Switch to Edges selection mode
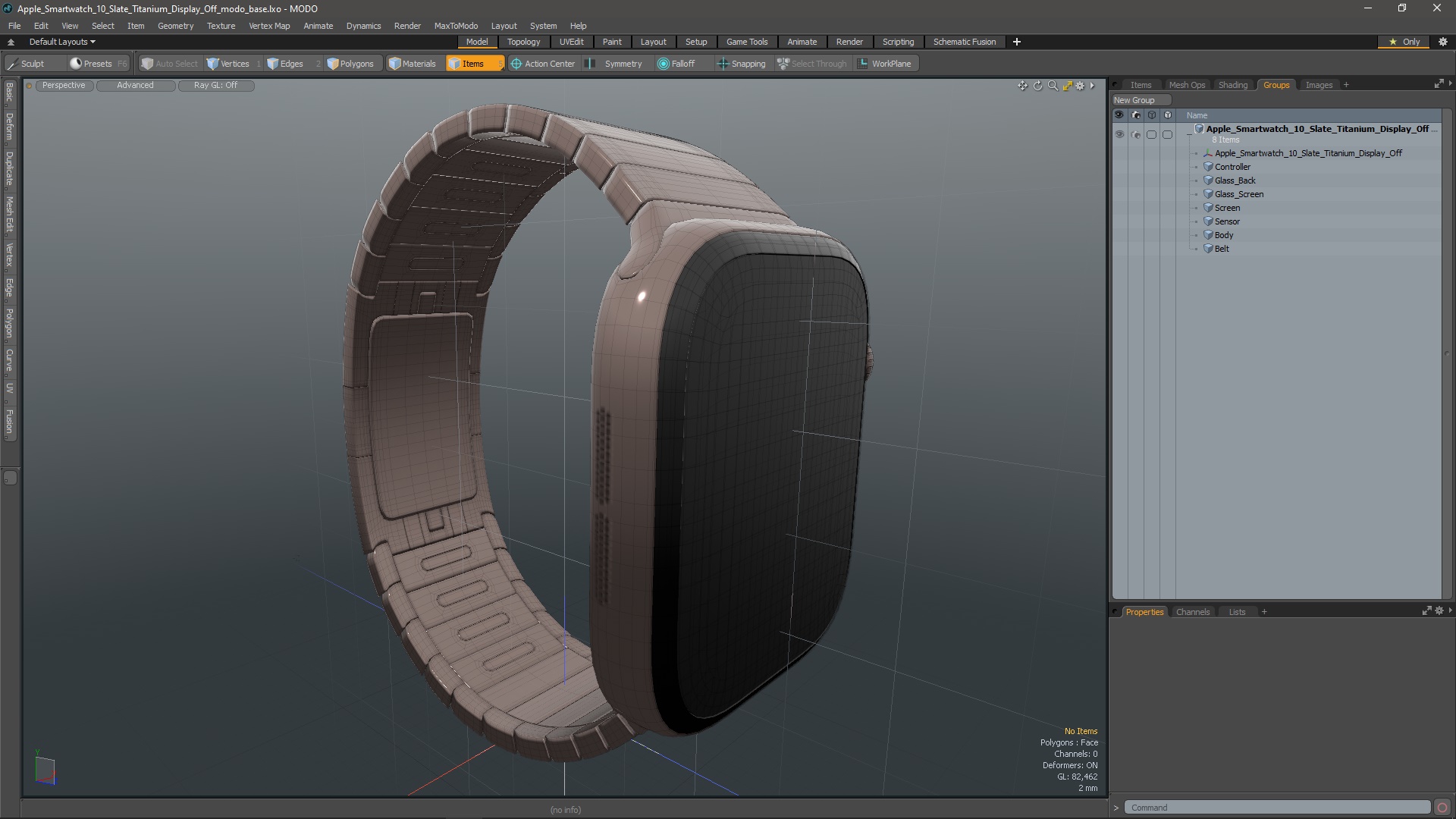The width and height of the screenshot is (1456, 819). tap(285, 64)
